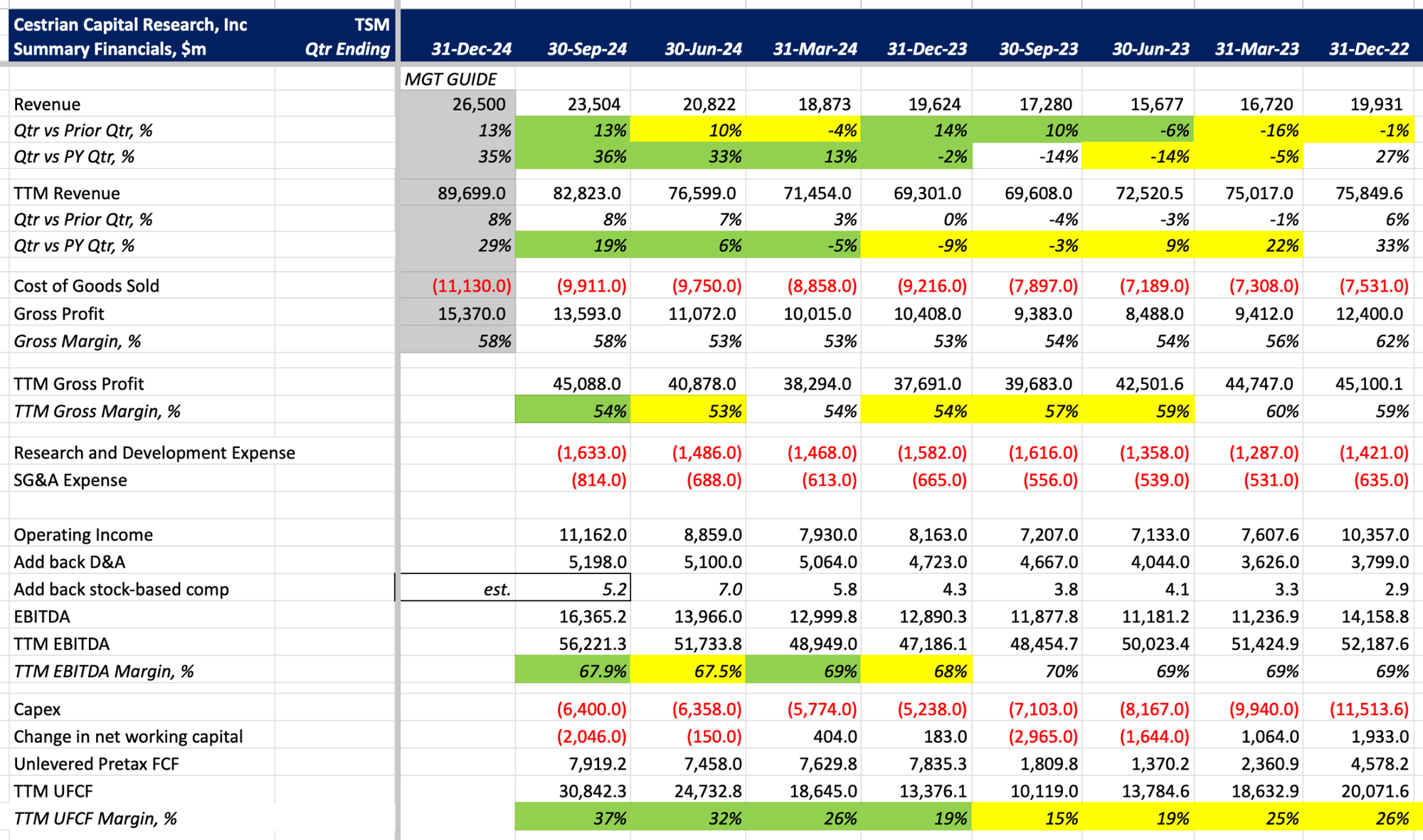1423x840 pixels.
Task: Click the TTM Gross Margin 60% cell
Action: (1281, 411)
